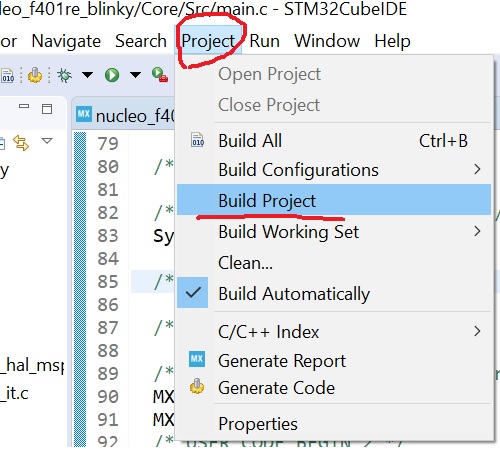500x454 pixels.
Task: Click line 85 in the editor gutter
Action: 108,282
